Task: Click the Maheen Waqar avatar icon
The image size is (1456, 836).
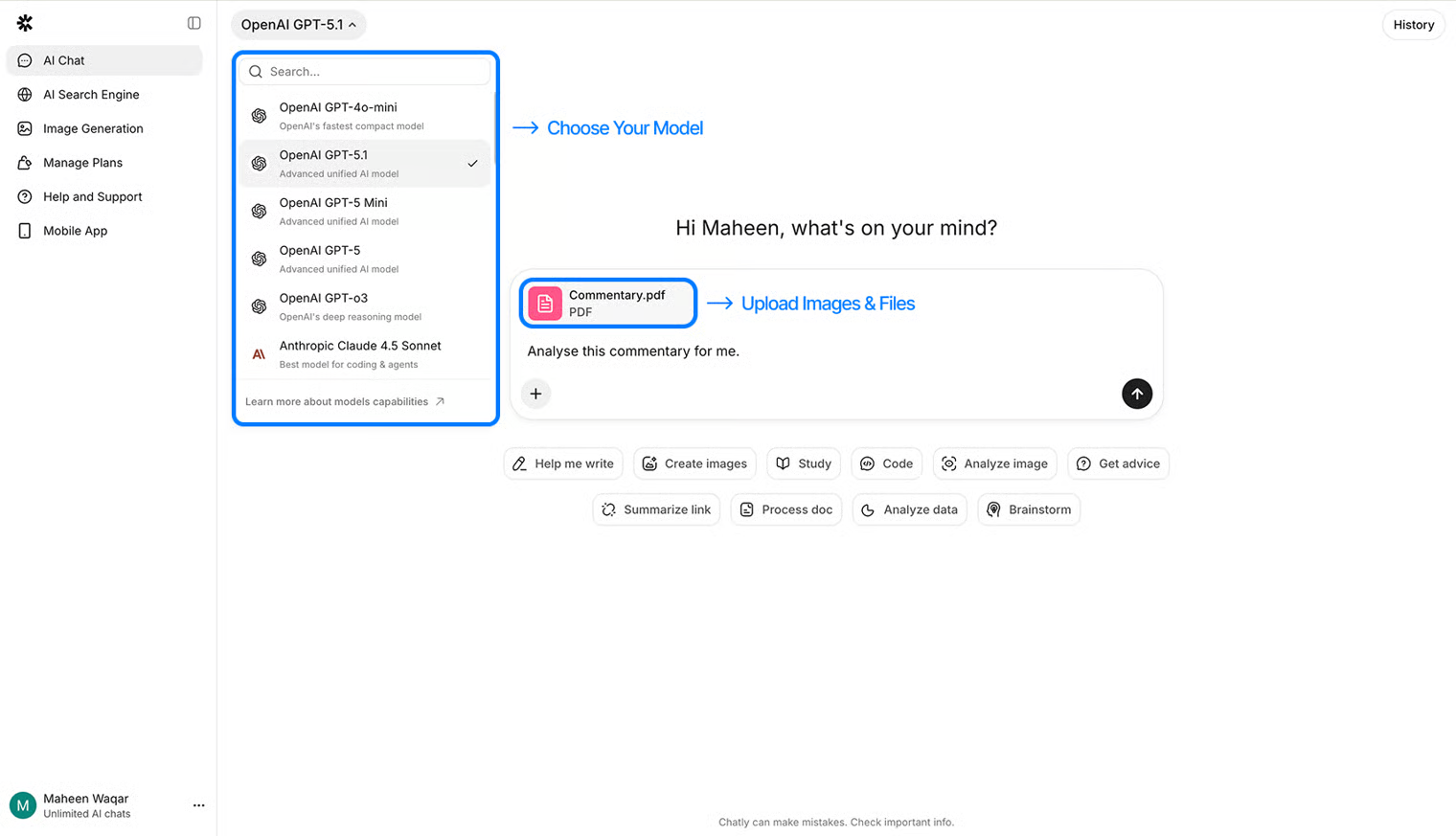Action: tap(23, 805)
